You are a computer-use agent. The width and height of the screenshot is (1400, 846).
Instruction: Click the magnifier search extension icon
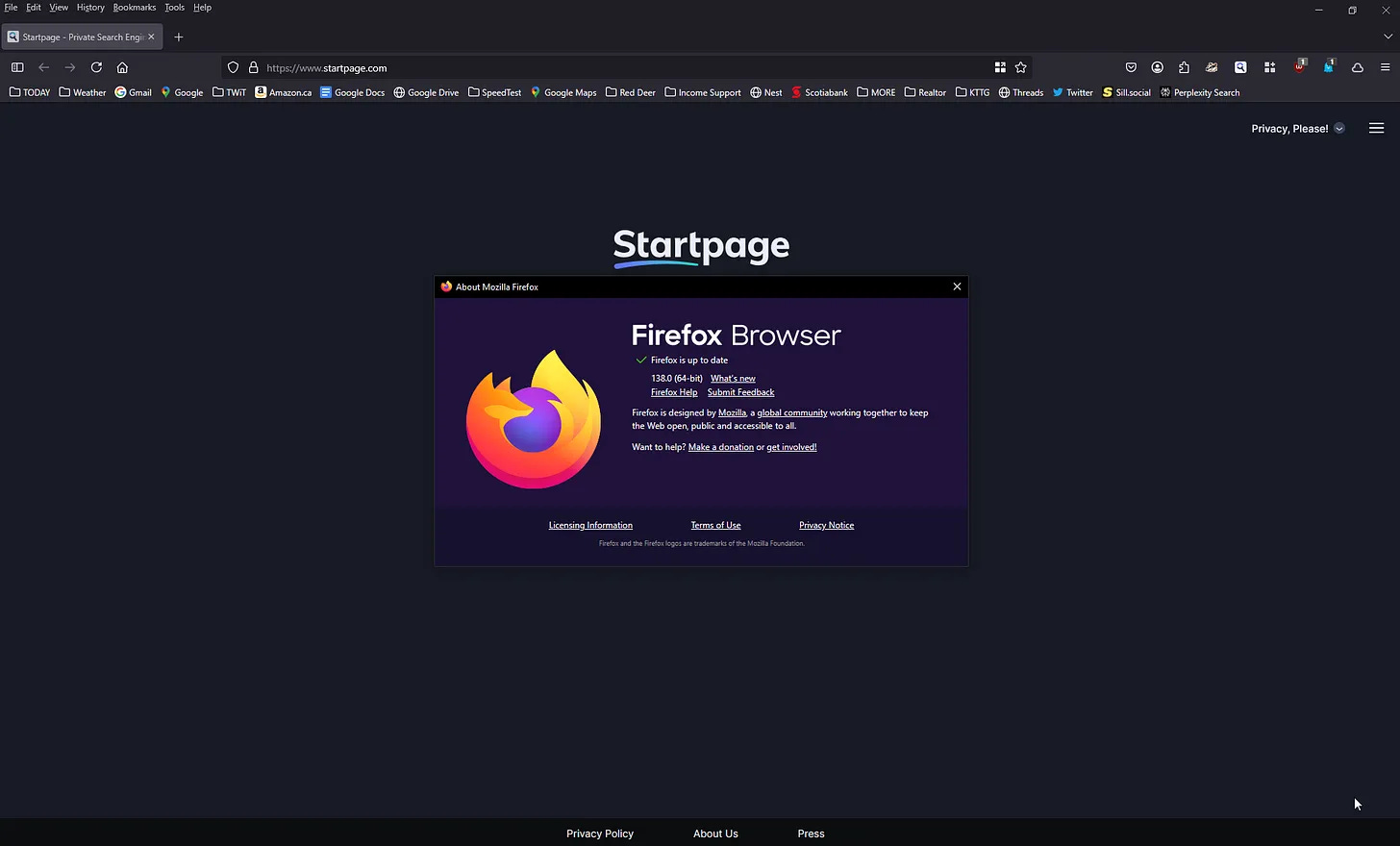click(x=1240, y=67)
